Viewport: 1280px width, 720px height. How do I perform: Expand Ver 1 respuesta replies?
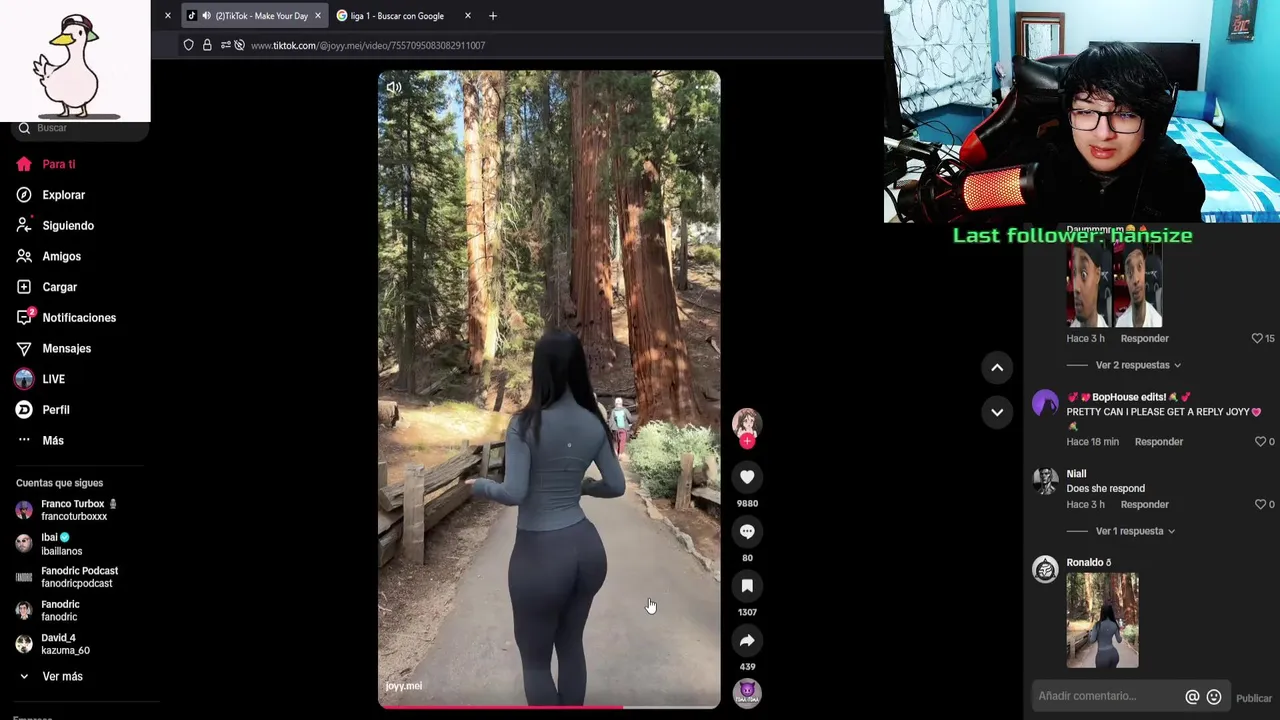[1135, 531]
